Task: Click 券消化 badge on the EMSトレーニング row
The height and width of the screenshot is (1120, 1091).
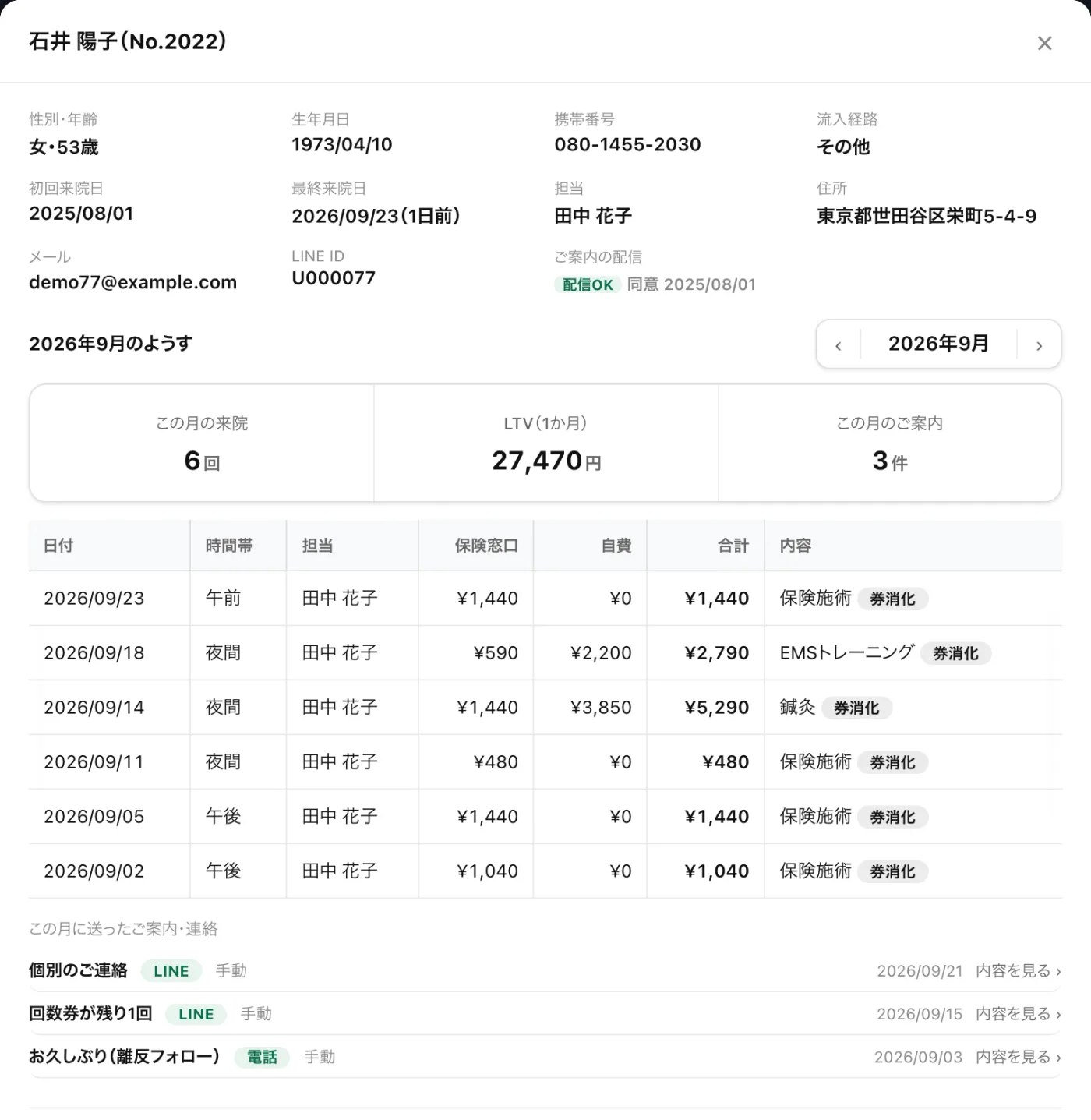Action: 955,654
